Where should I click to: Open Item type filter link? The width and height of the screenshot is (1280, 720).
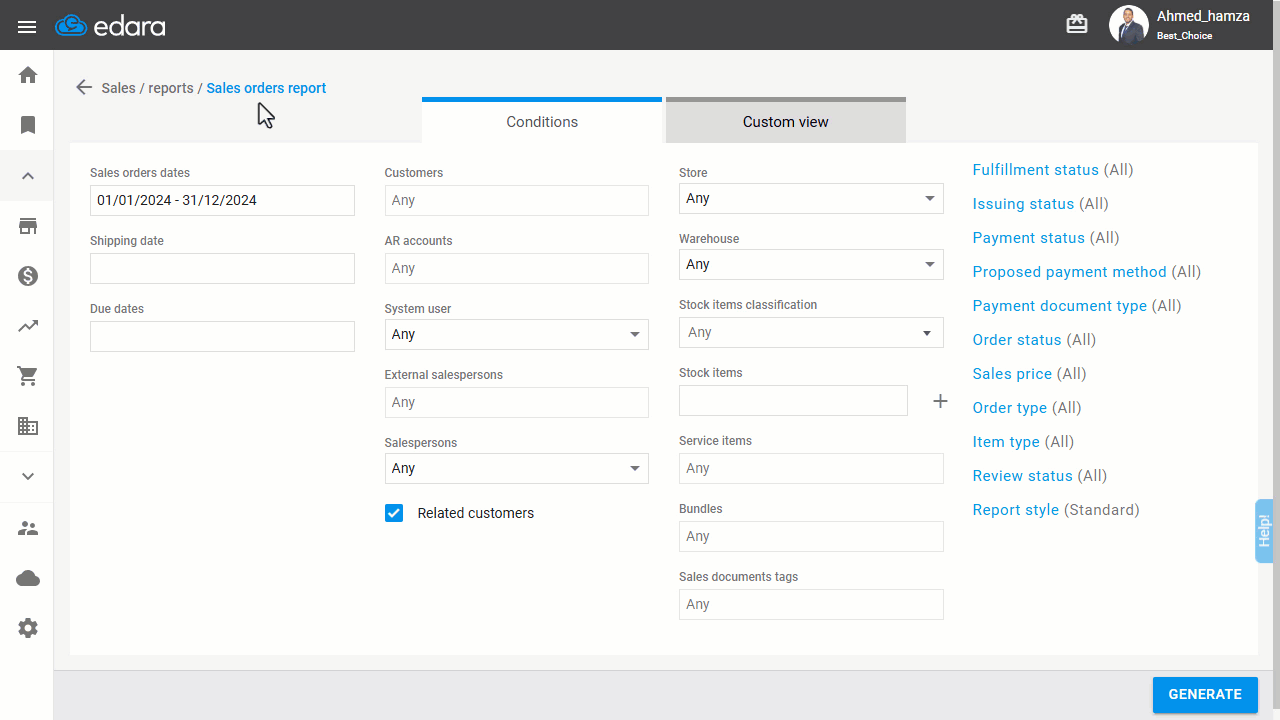point(1006,442)
